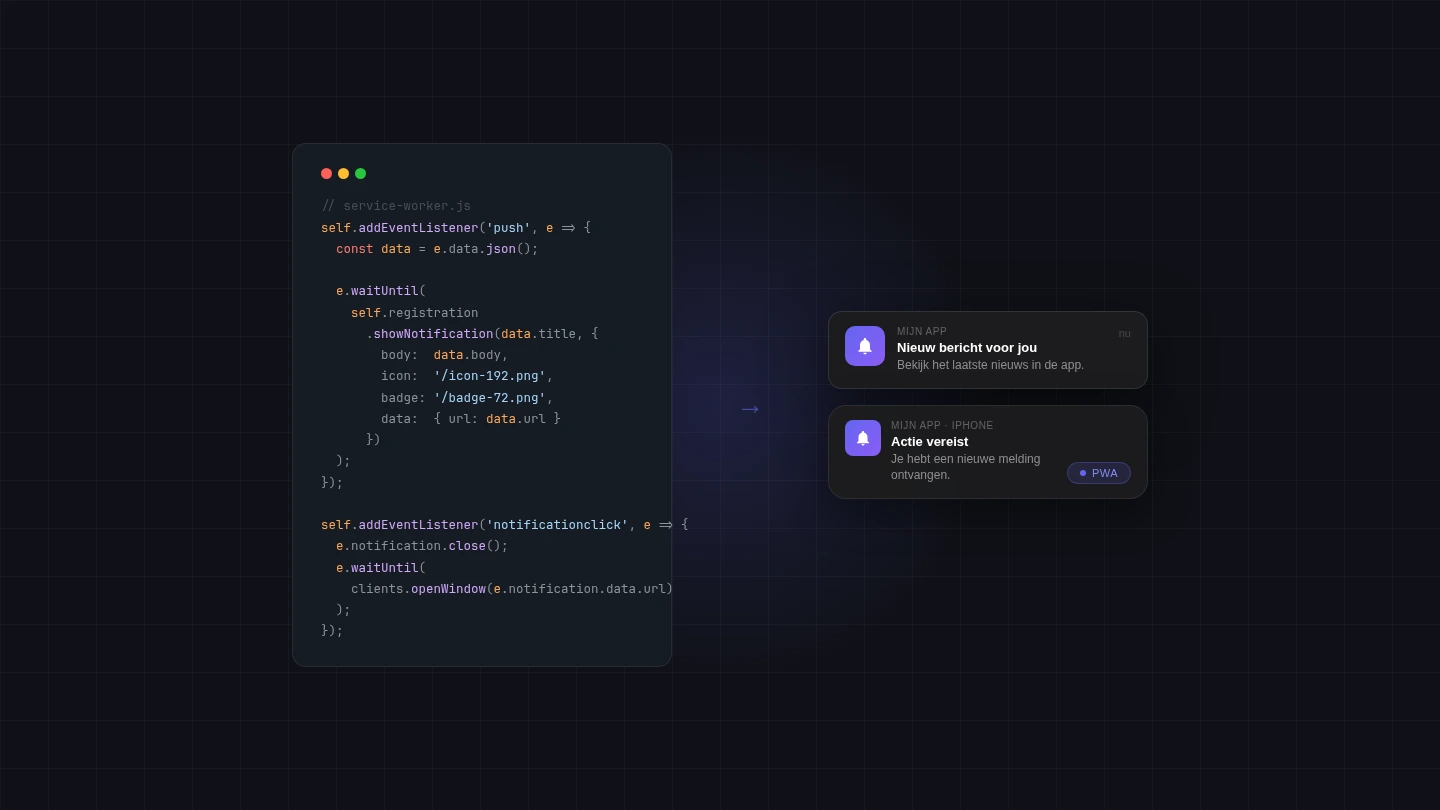Click the 'MIJN APP · IPHONE' label
The height and width of the screenshot is (810, 1440).
point(942,426)
